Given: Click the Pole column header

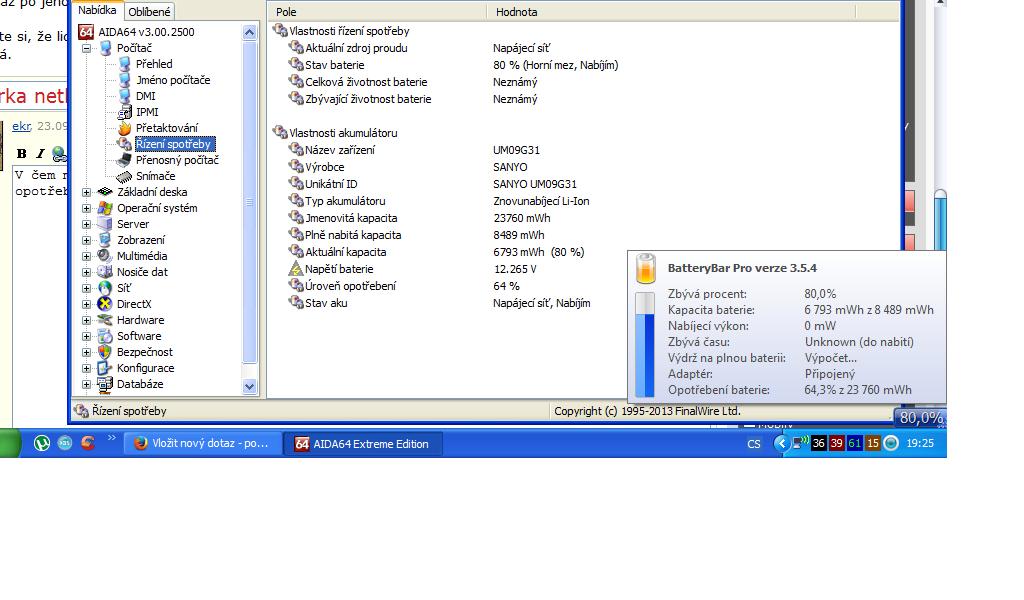Looking at the screenshot, I should click(377, 12).
